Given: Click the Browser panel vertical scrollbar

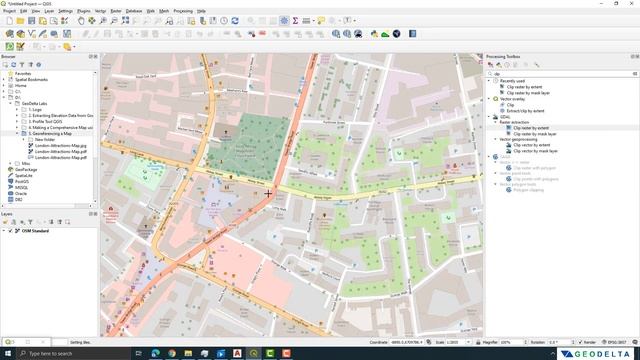Looking at the screenshot, I should coord(95,137).
